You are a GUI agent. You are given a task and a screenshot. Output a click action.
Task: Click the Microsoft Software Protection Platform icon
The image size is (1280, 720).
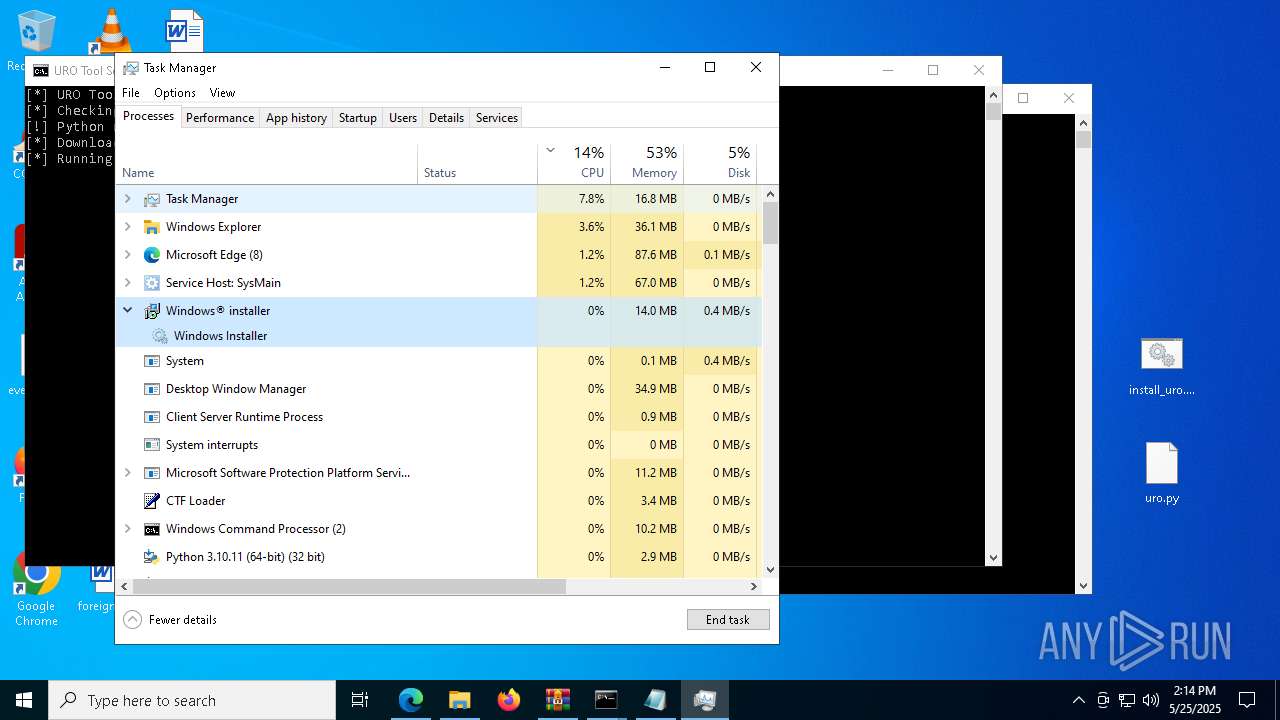pyautogui.click(x=152, y=473)
